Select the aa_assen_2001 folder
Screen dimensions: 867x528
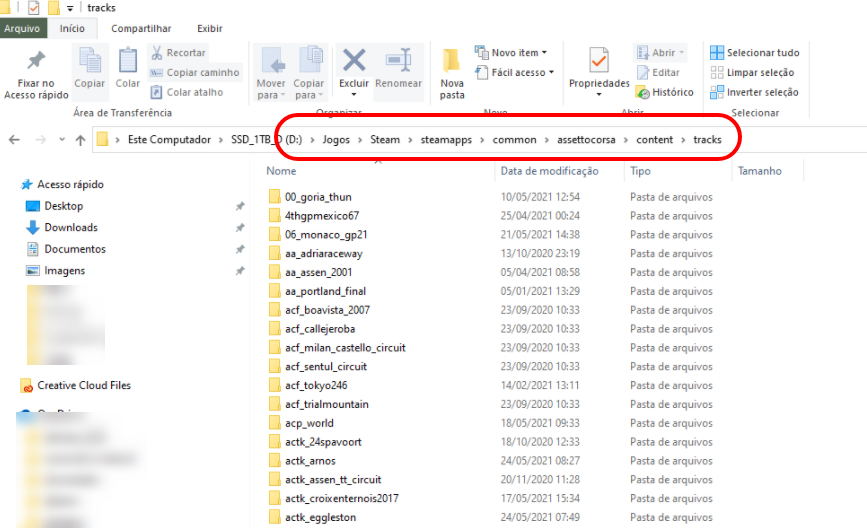coord(318,272)
